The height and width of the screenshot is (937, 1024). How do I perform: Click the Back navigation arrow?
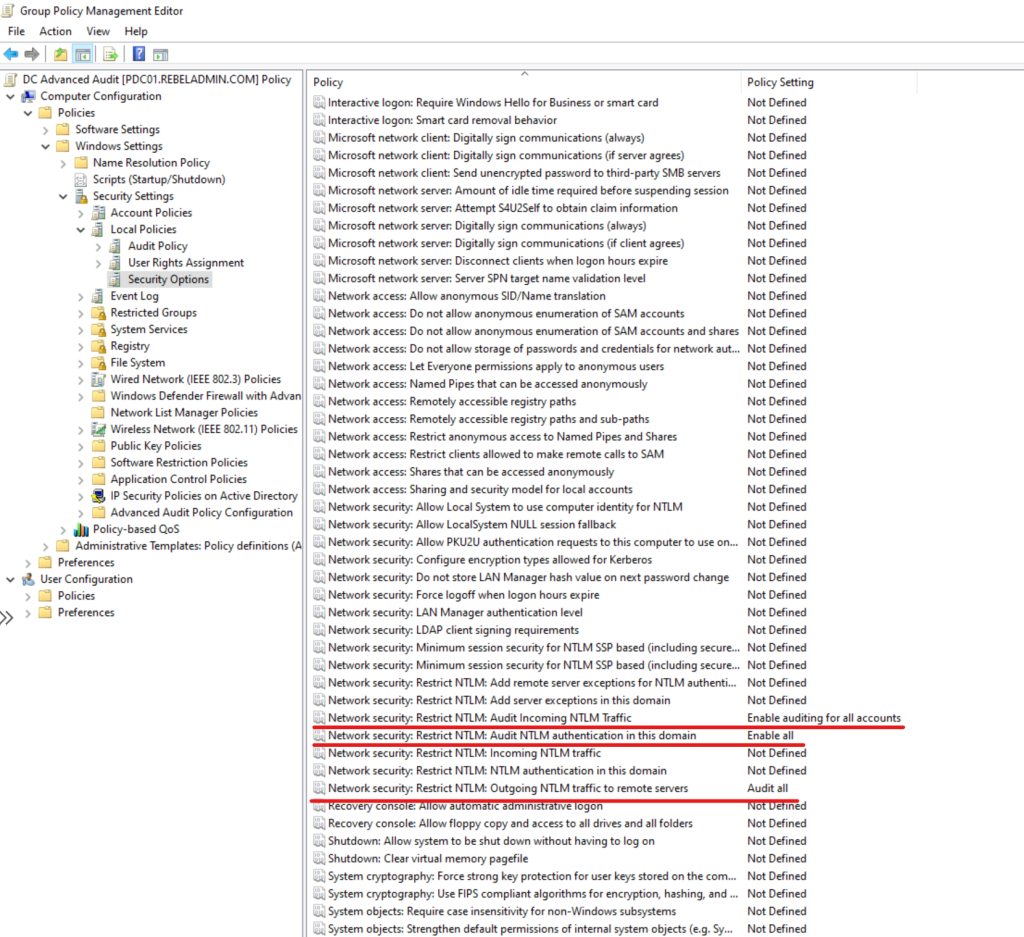10,54
